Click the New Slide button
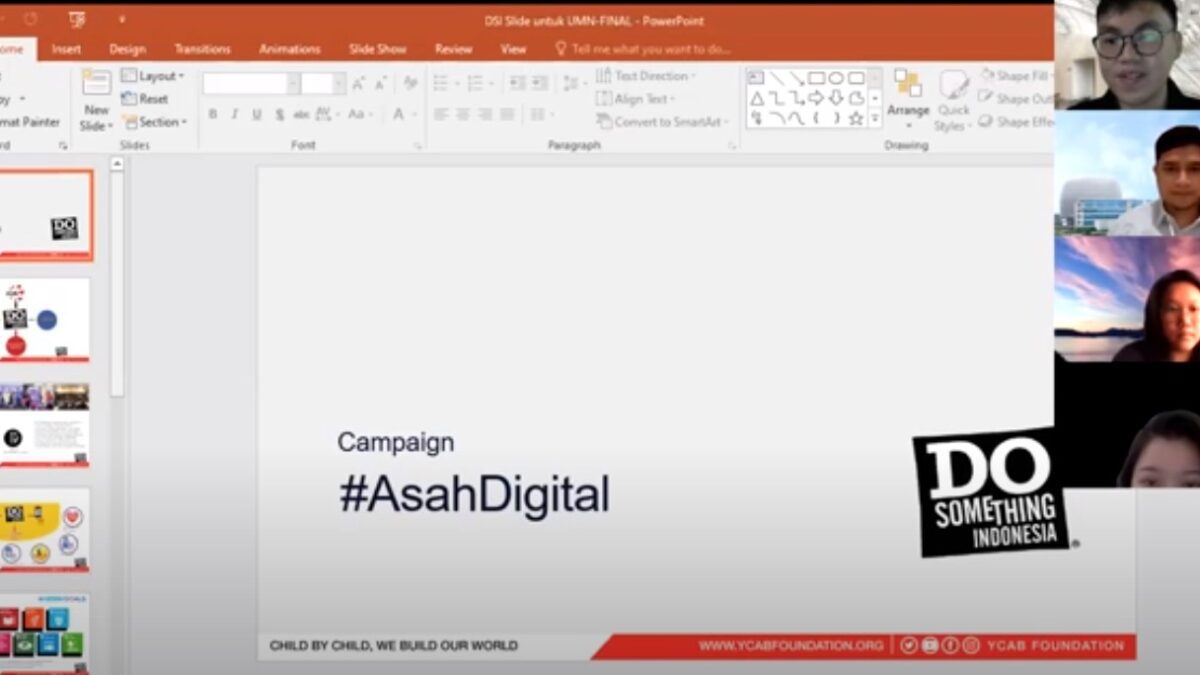 point(97,100)
